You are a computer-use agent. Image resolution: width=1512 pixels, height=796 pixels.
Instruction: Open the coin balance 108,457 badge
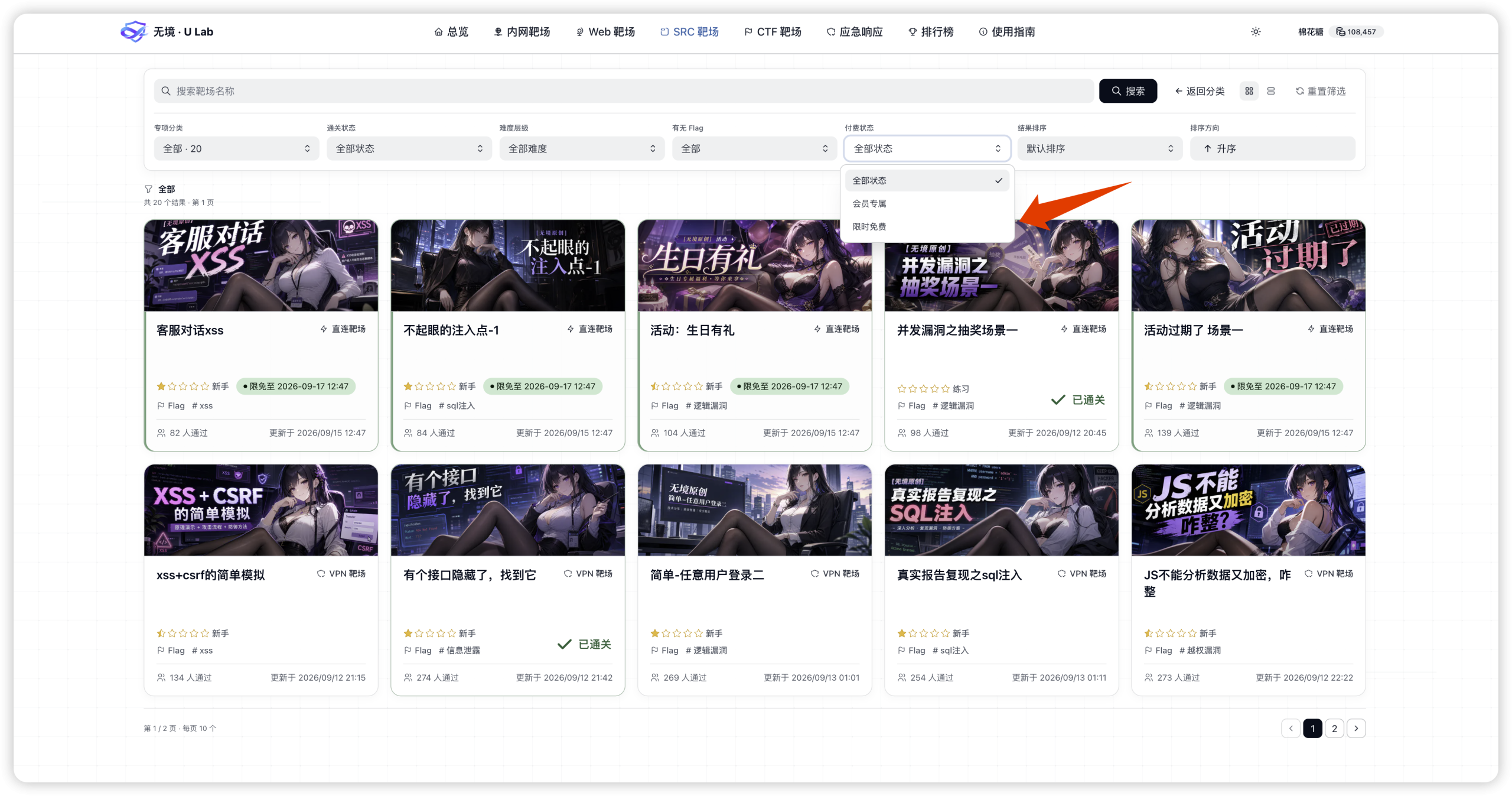pyautogui.click(x=1356, y=32)
